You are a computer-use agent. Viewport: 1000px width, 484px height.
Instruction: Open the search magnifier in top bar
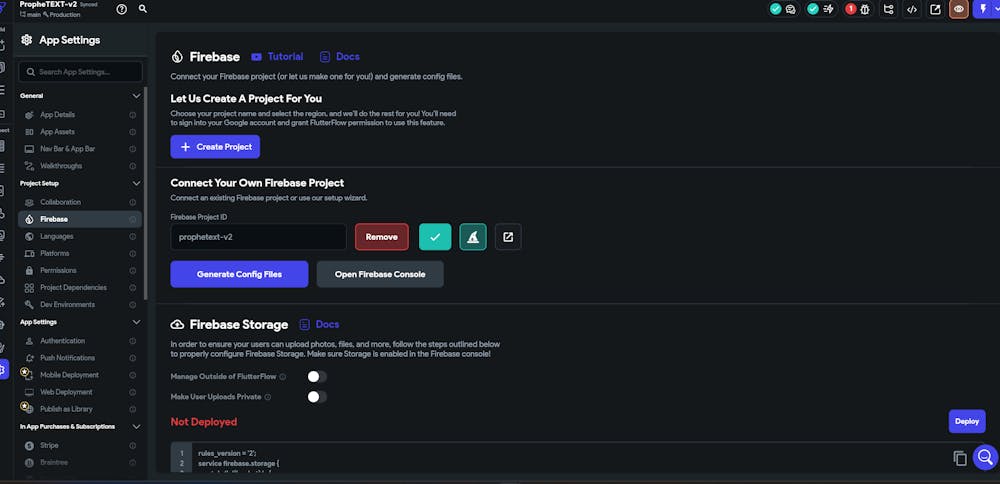tap(143, 9)
